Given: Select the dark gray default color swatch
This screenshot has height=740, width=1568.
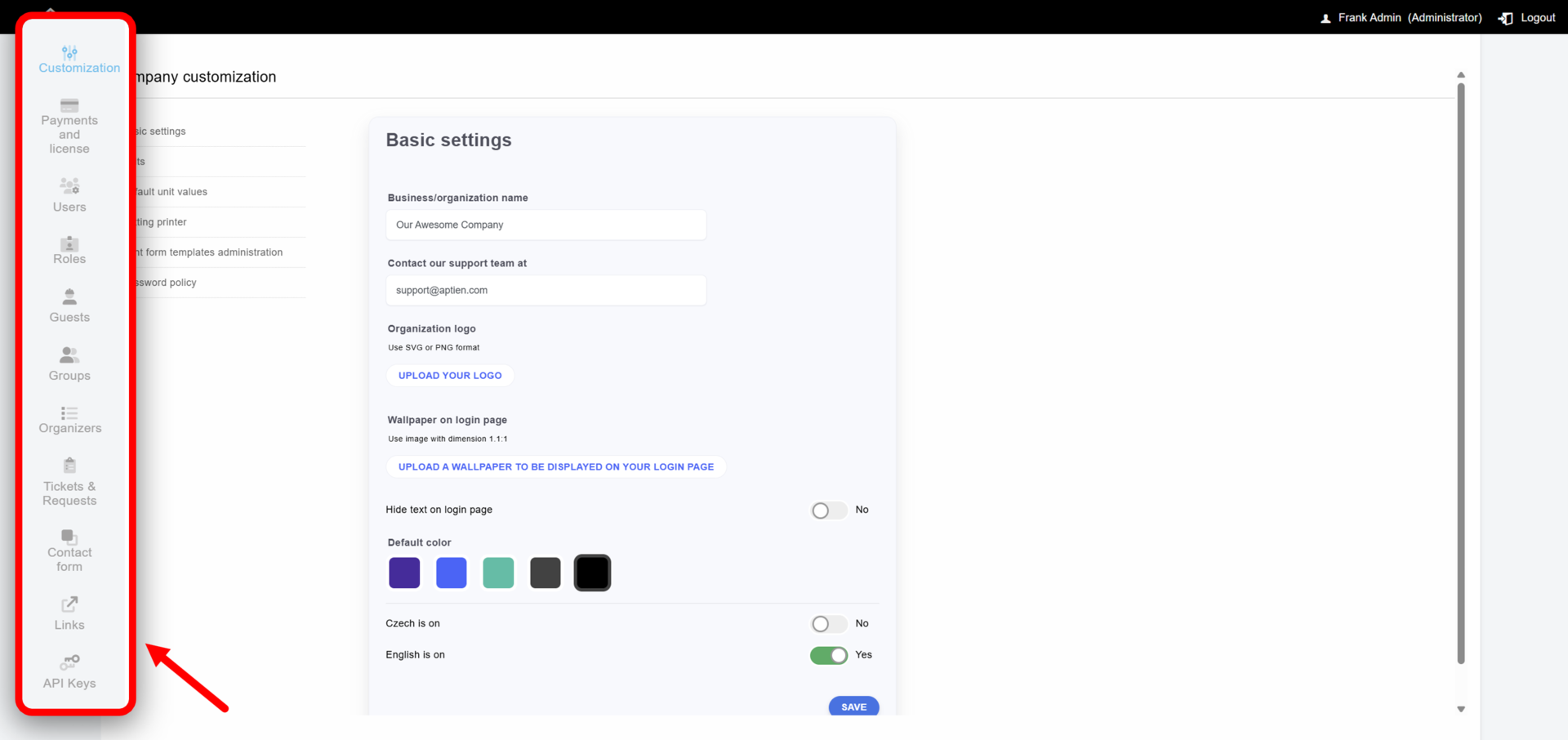Looking at the screenshot, I should click(546, 573).
